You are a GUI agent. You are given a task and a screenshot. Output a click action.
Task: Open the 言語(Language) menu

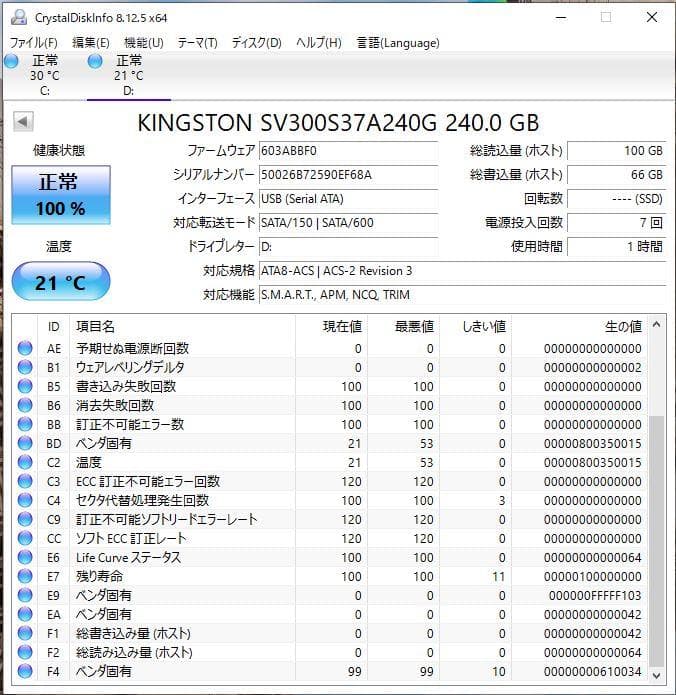pyautogui.click(x=398, y=43)
